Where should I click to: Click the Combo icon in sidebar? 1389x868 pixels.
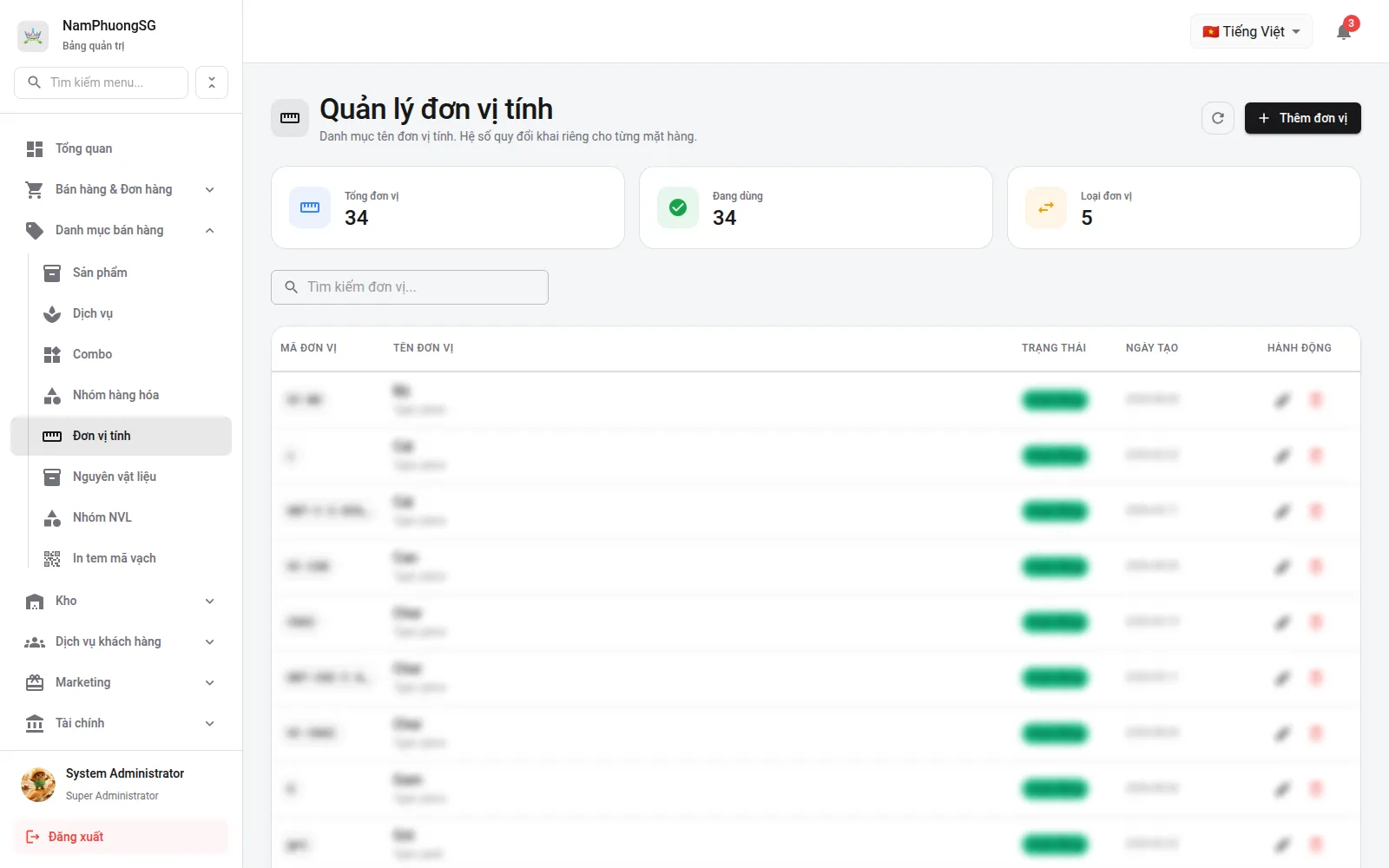(x=52, y=354)
